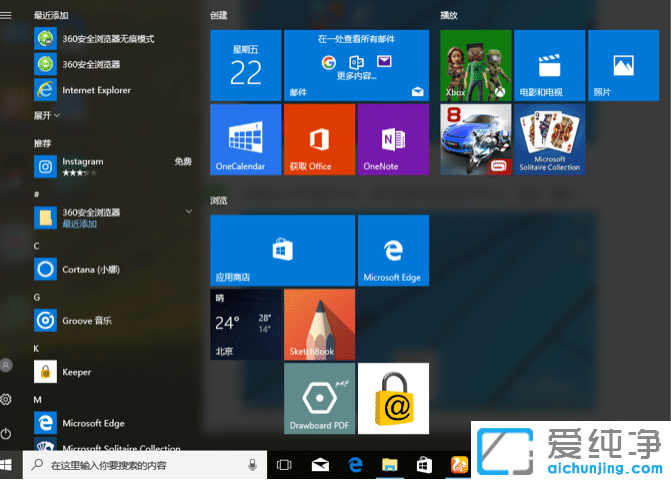Click the 创建 tile group header

tap(219, 15)
